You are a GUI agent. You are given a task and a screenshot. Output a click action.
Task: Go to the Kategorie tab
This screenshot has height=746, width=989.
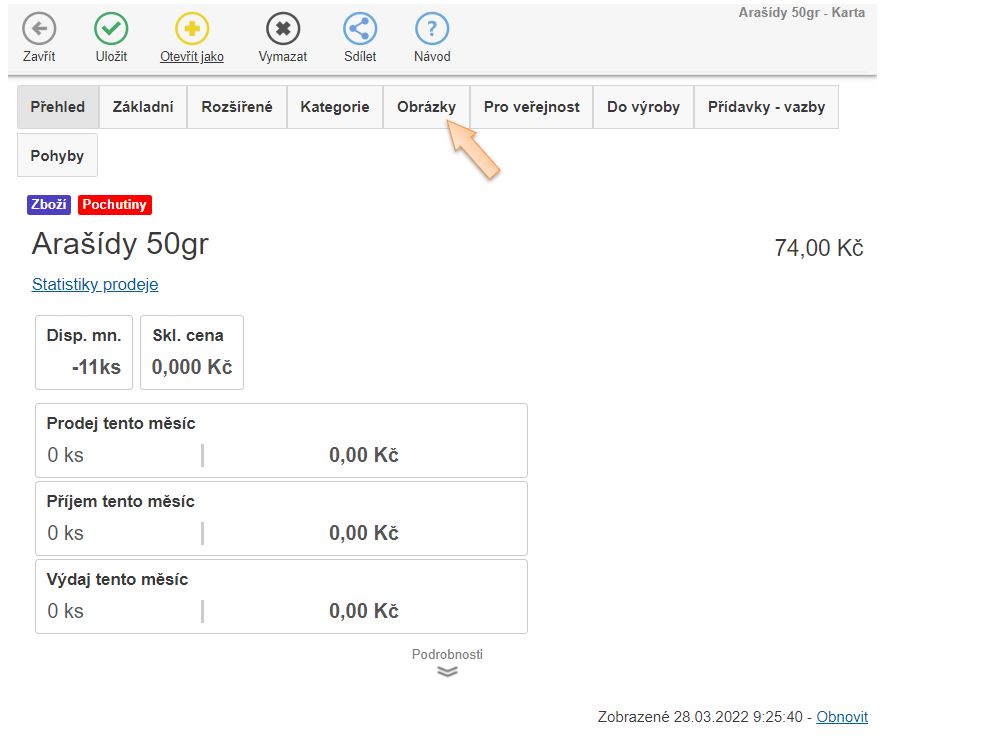point(335,107)
